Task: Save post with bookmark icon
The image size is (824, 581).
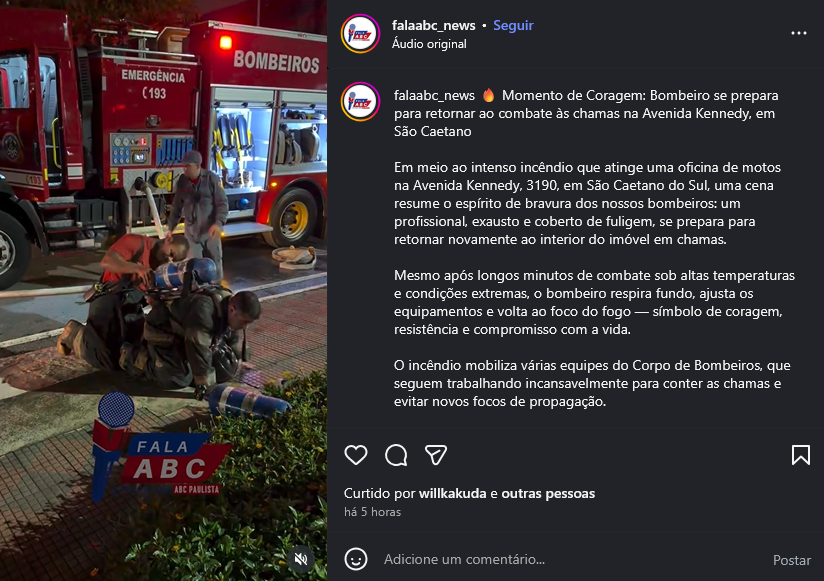Action: [800, 455]
